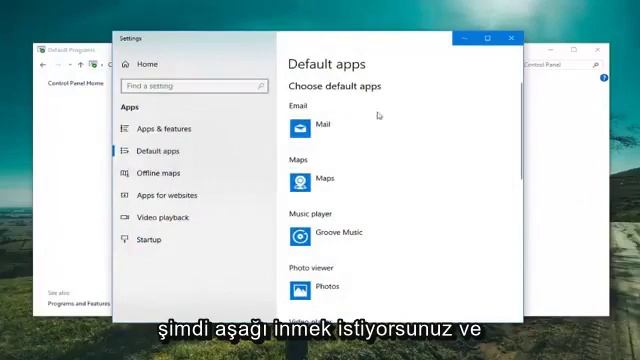Click the Groove Music app label
Viewport: 640px width, 360px height.
click(339, 232)
